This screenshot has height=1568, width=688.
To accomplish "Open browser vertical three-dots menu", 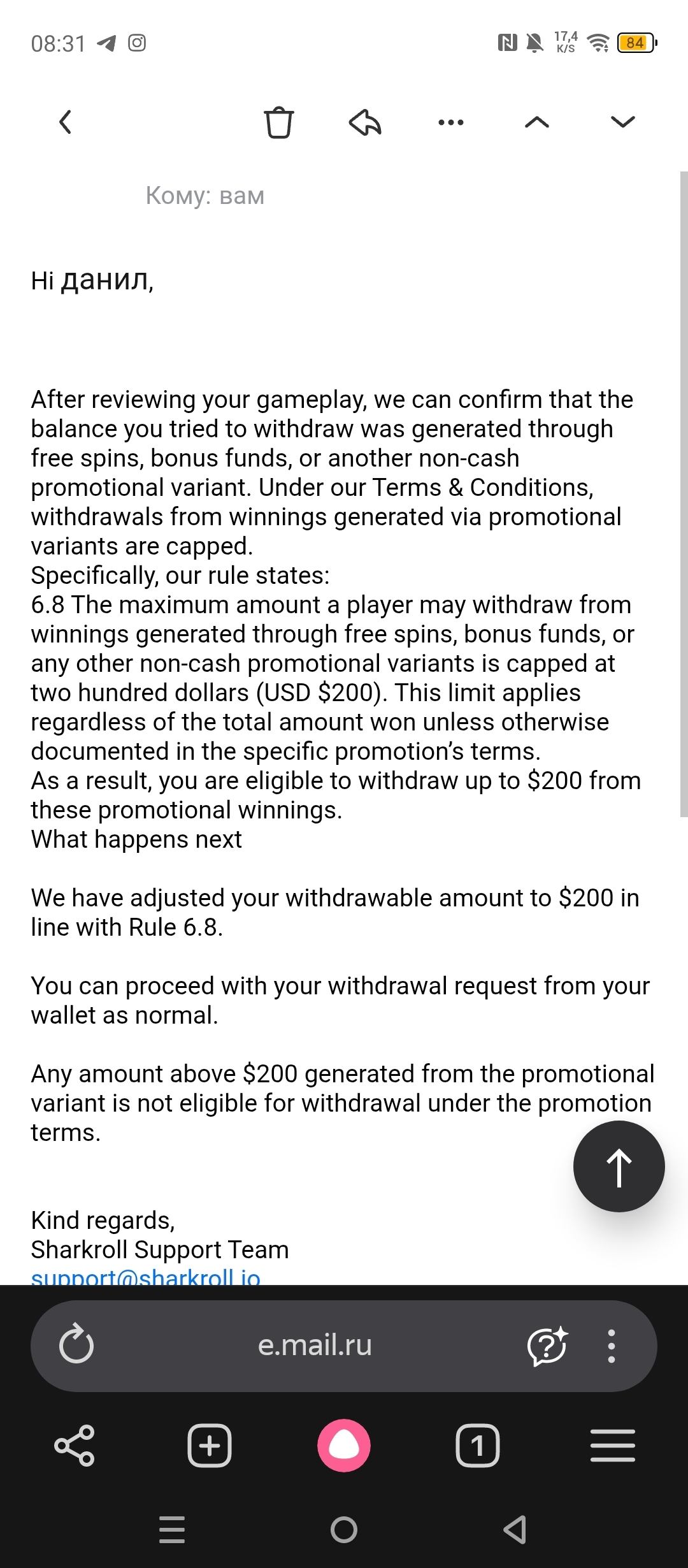I will (x=612, y=1345).
